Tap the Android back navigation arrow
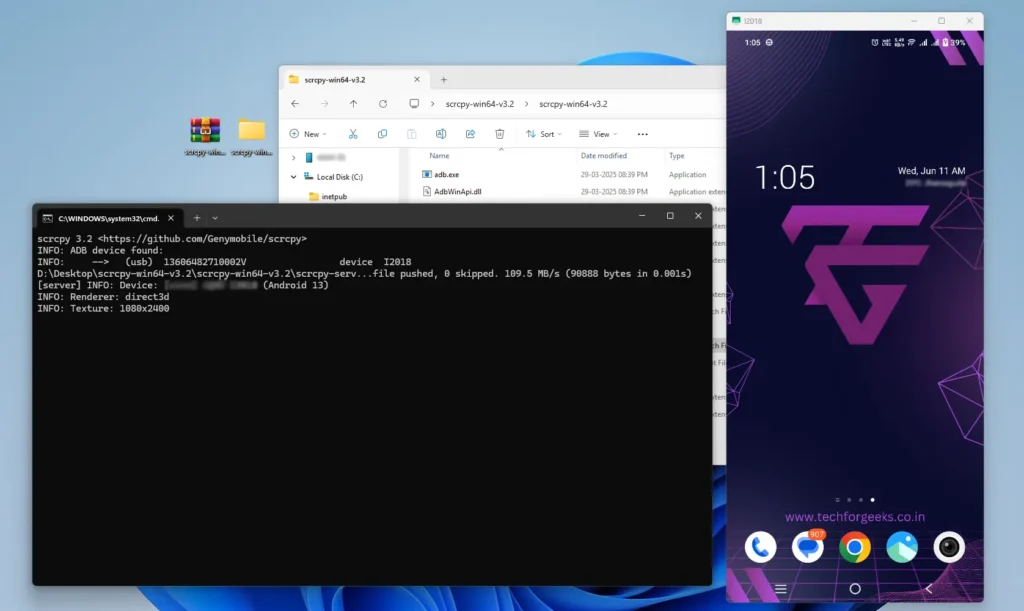The width and height of the screenshot is (1024, 611). [929, 589]
